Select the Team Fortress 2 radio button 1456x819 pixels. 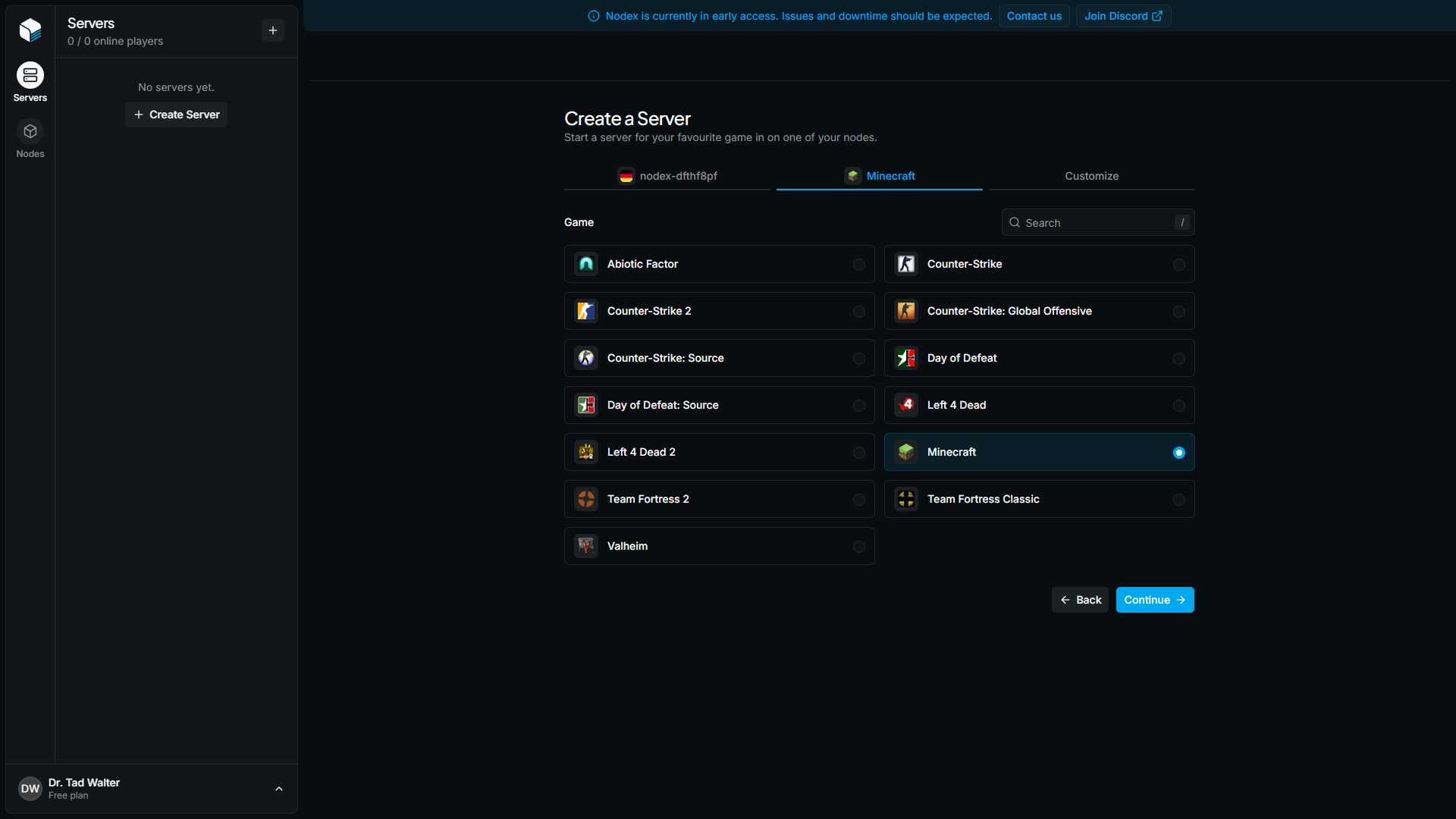coord(859,500)
